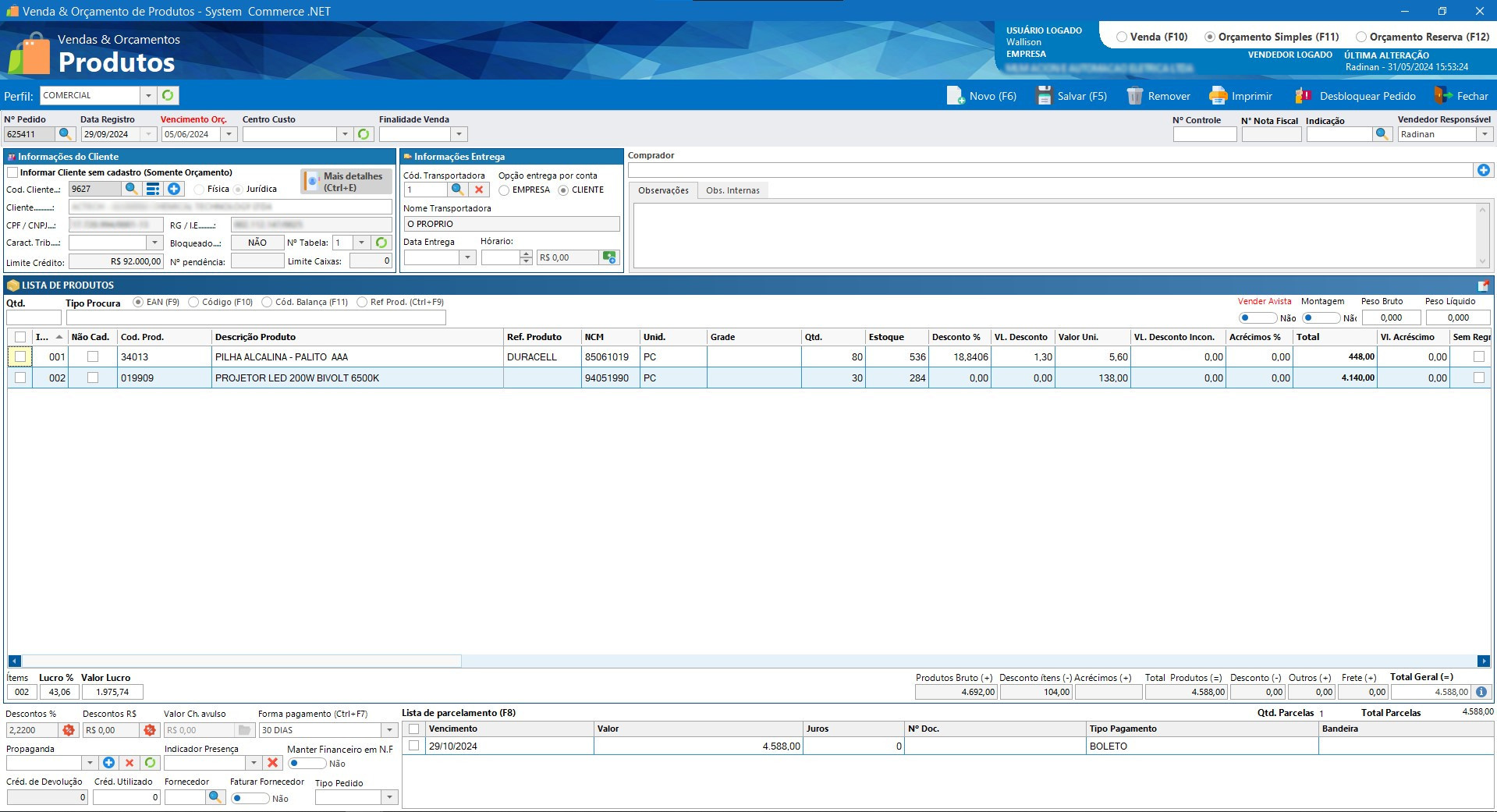The height and width of the screenshot is (812, 1497).
Task: Refresh the Perfil with green reload icon
Action: pyautogui.click(x=168, y=95)
